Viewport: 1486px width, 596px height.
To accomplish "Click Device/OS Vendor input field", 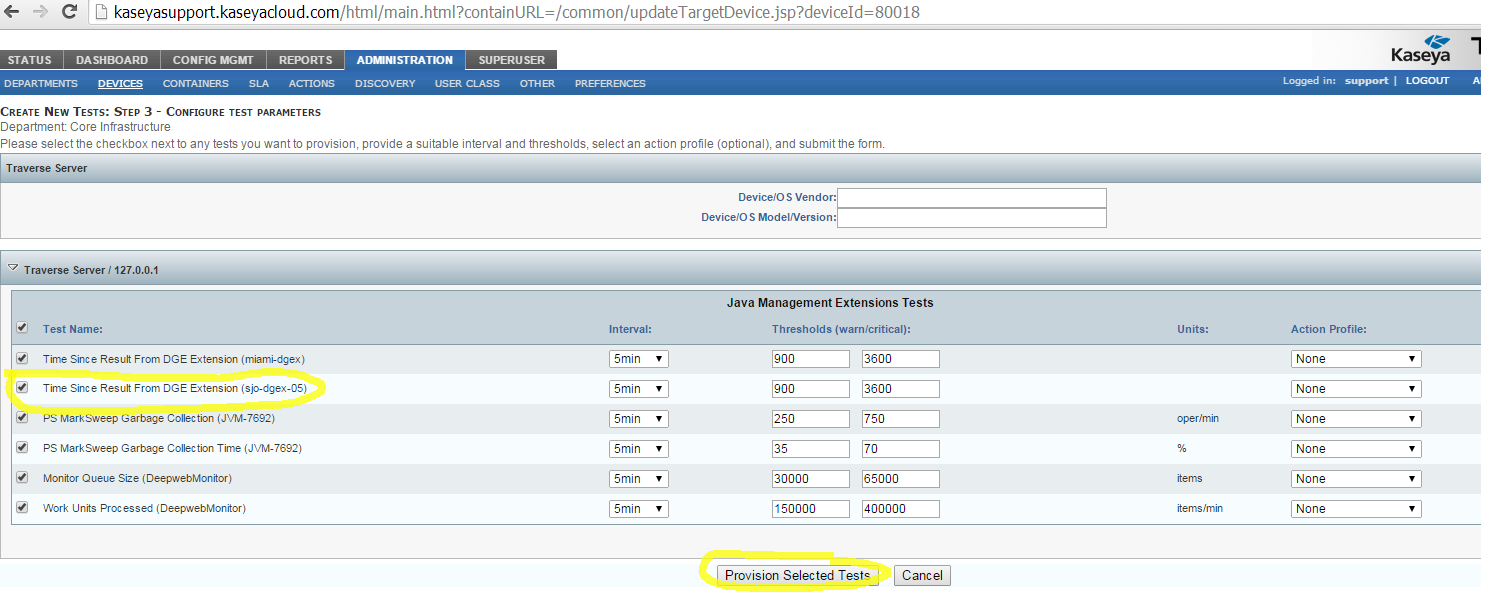I will [972, 198].
